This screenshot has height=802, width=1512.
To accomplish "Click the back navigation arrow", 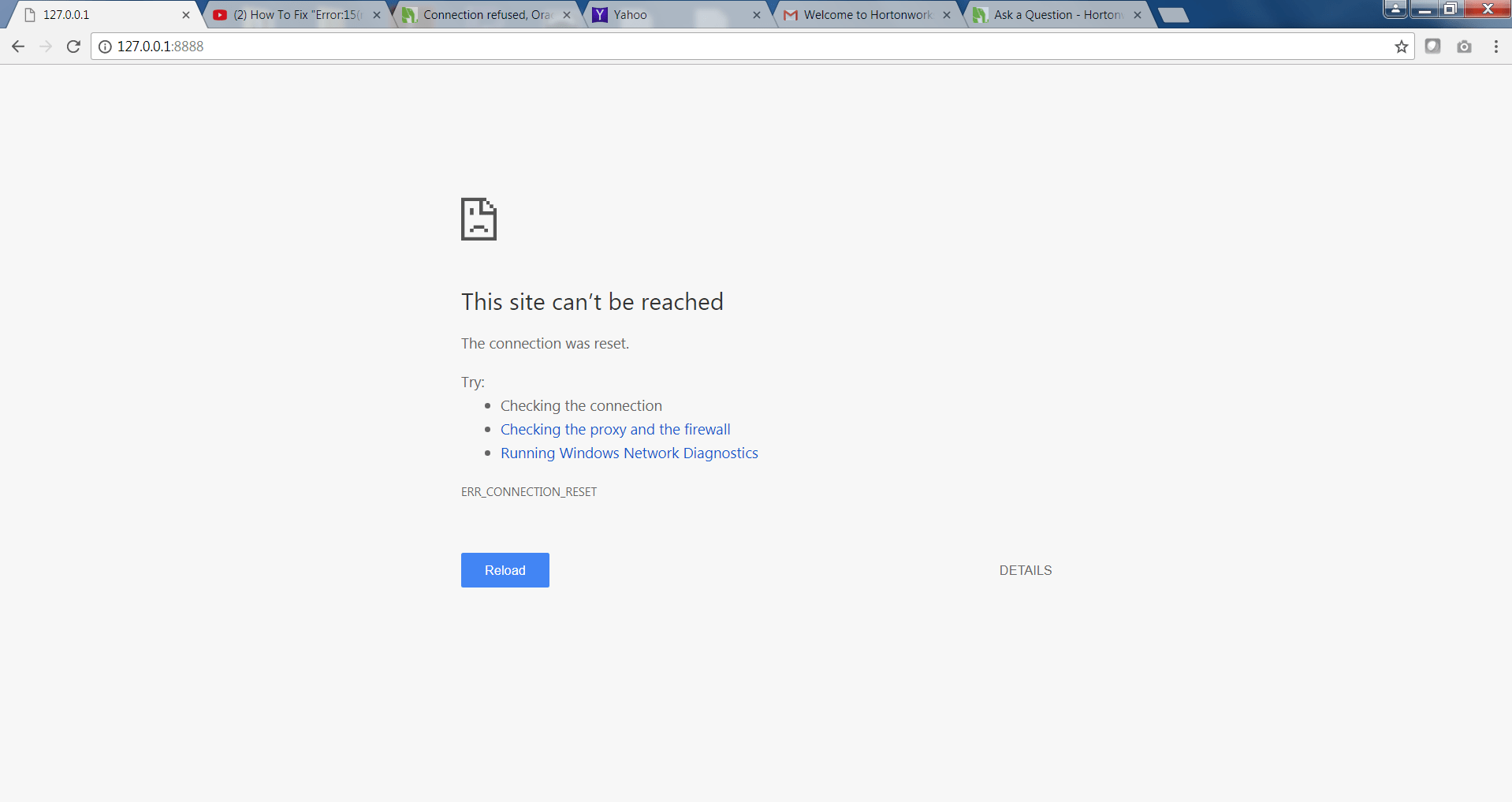I will pyautogui.click(x=17, y=46).
